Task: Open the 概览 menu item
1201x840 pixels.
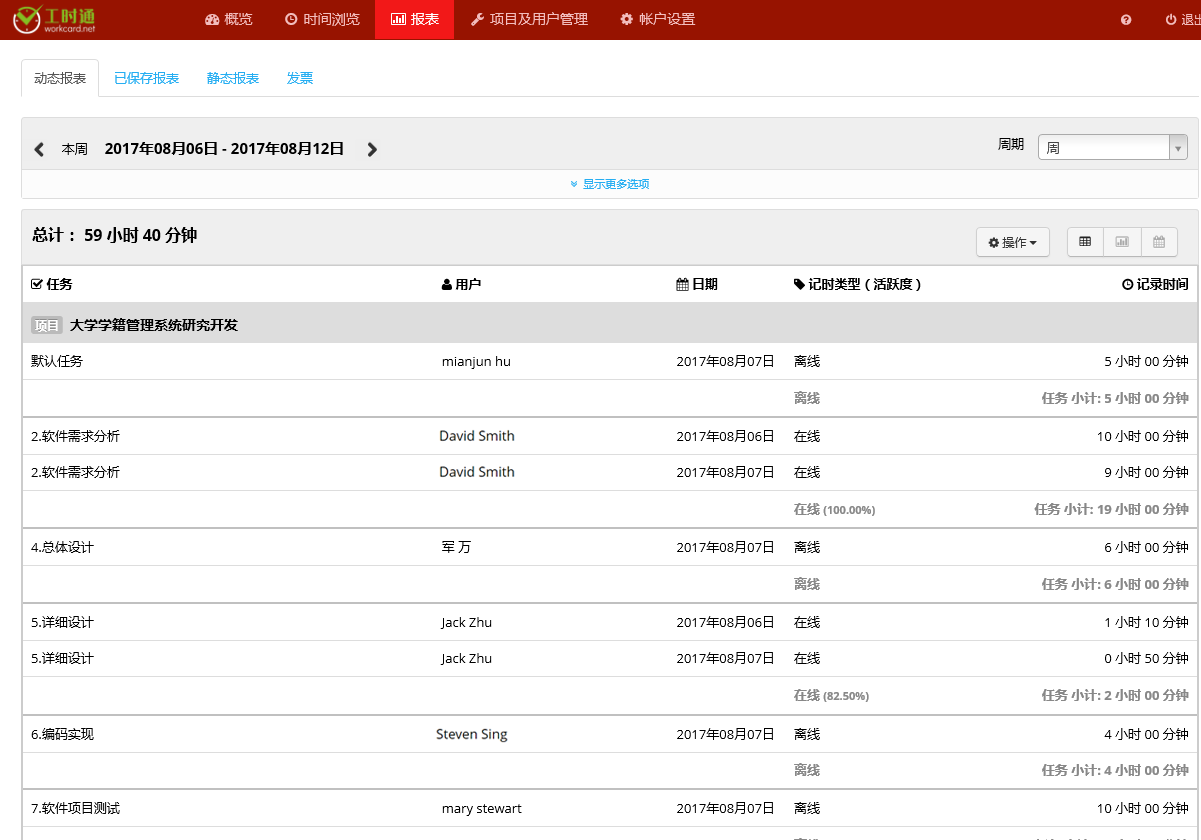Action: [x=228, y=20]
